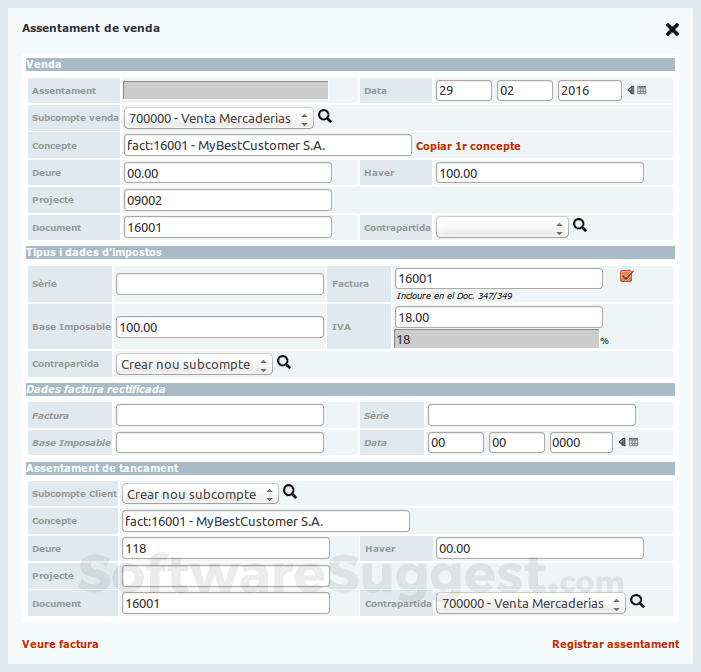Click Veure factura link
Screen dimensions: 701x672
pyautogui.click(x=60, y=644)
